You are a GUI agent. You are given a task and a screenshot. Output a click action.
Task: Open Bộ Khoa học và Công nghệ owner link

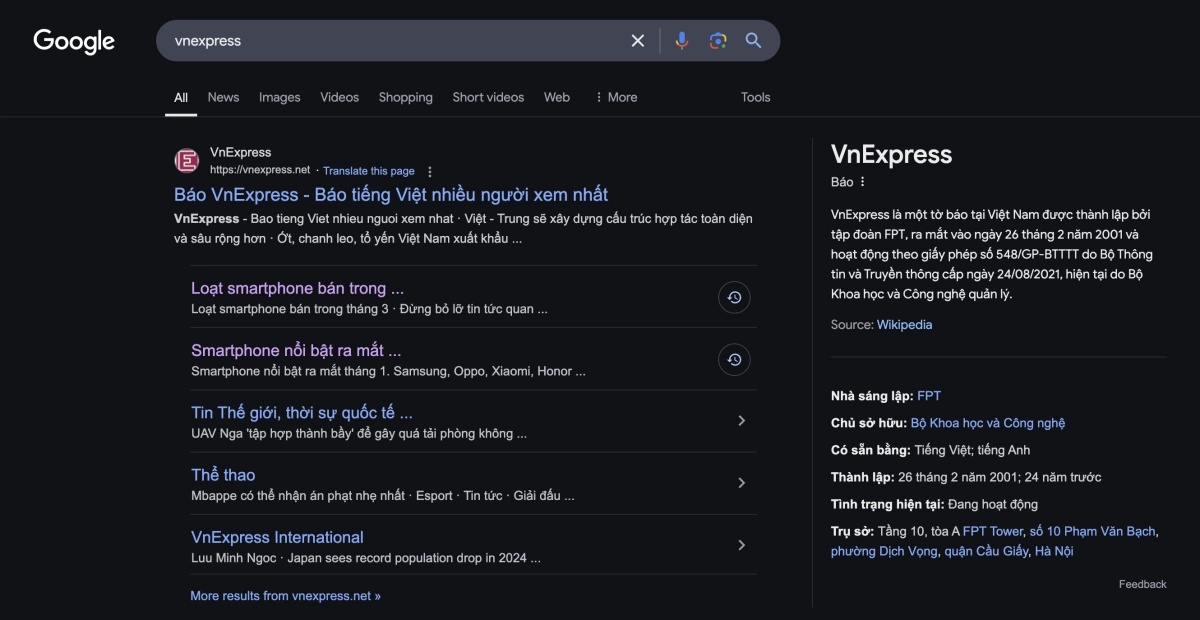(x=988, y=423)
